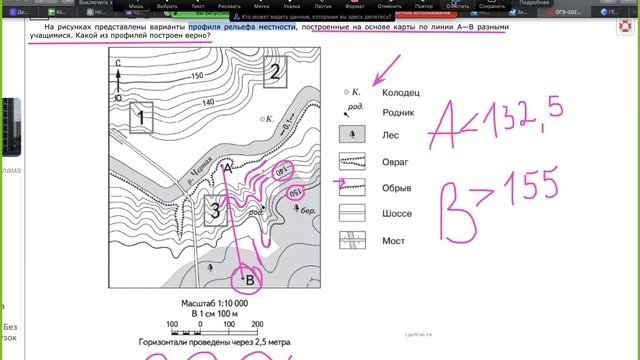The width and height of the screenshot is (640, 360).
Task: Pick the Рисовать drawing tool
Action: click(x=229, y=5)
